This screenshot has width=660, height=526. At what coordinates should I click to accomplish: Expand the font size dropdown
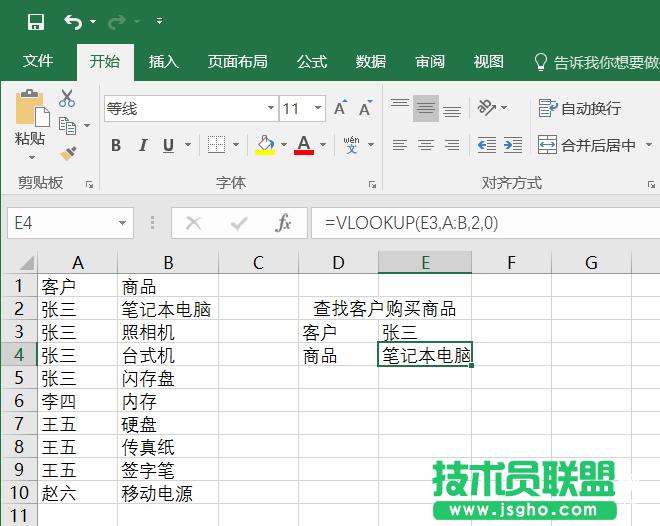(318, 108)
